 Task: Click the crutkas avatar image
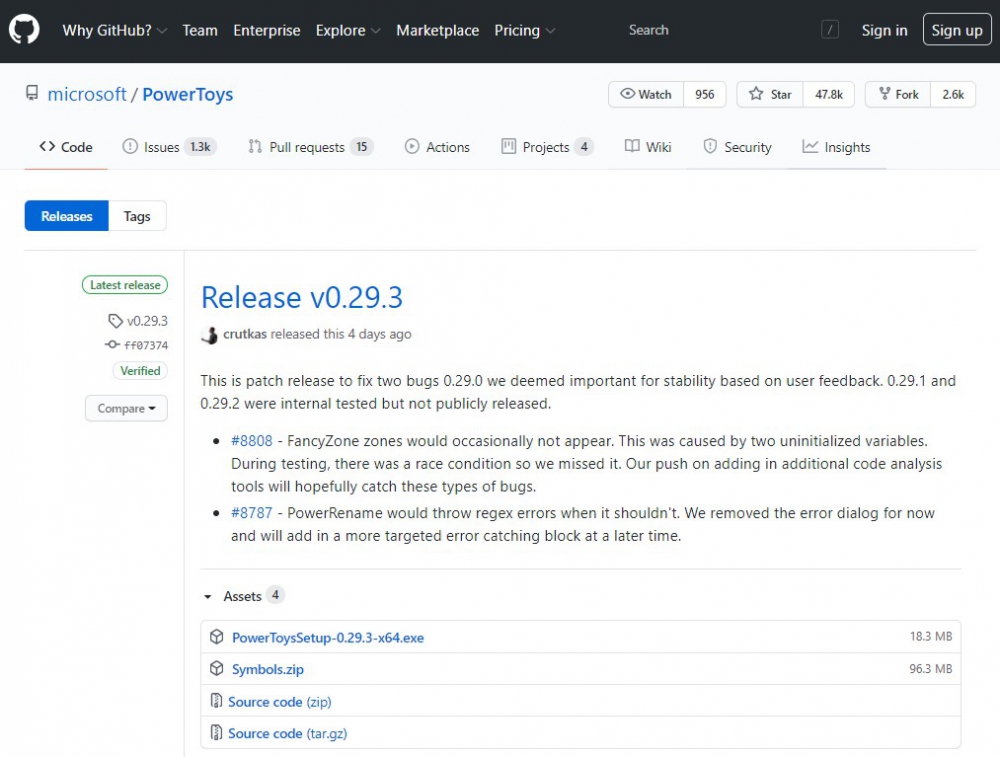(209, 335)
